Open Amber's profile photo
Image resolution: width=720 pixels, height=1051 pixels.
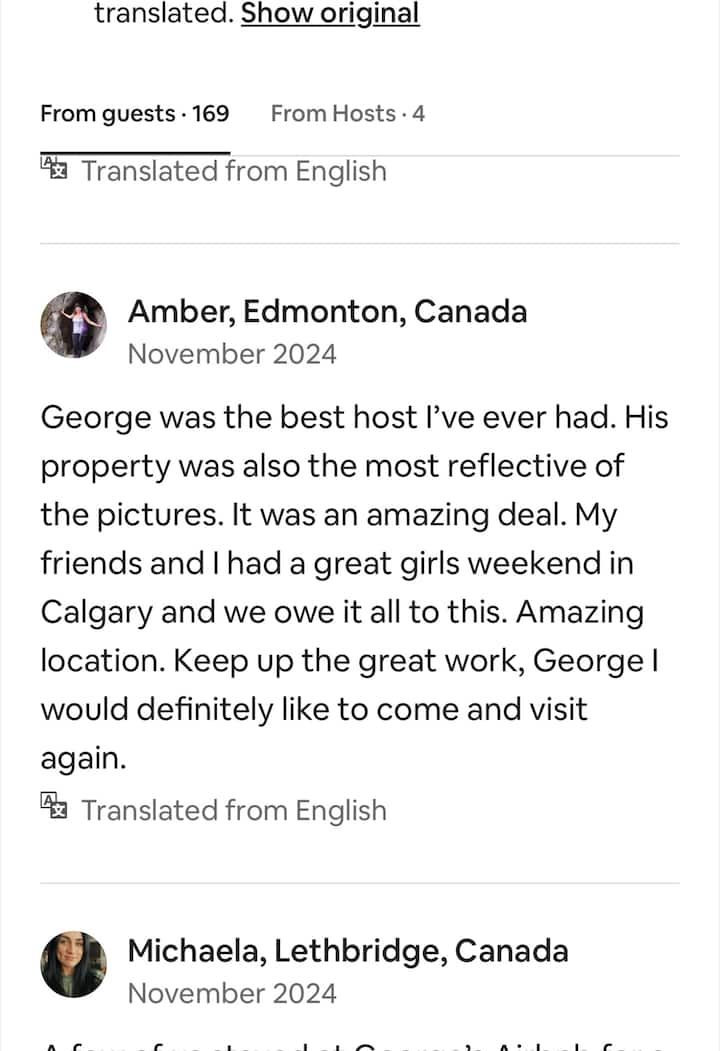click(x=73, y=325)
